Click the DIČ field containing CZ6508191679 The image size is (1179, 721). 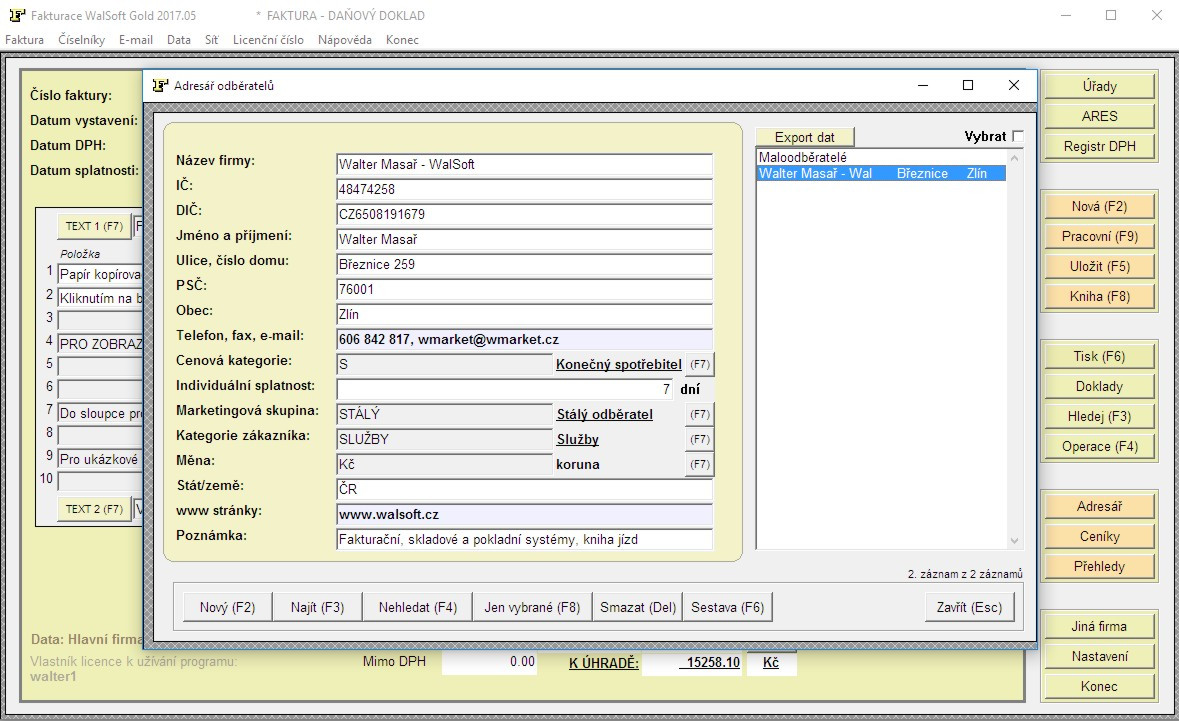click(x=524, y=214)
